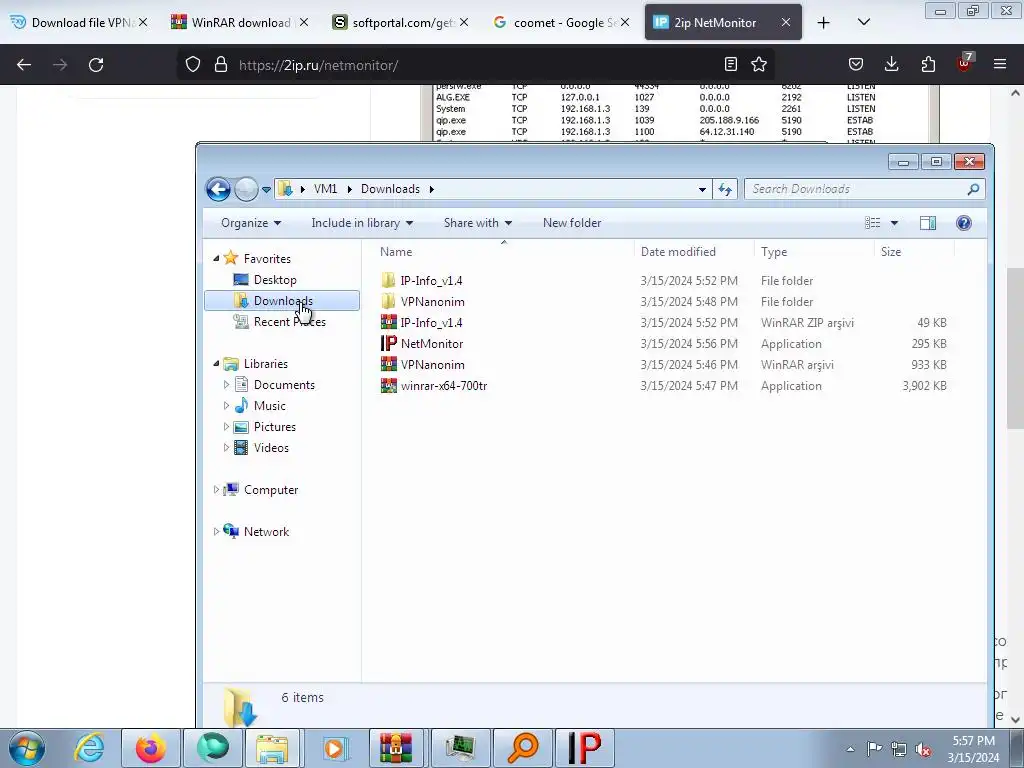Collapse the Libraries group

coord(216,364)
